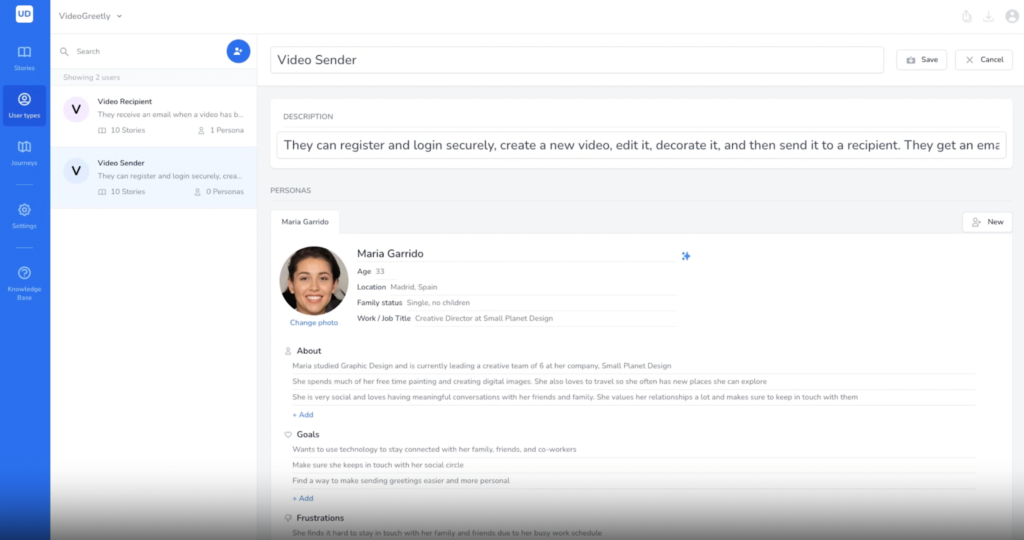Click the search magnifier icon

(64, 52)
